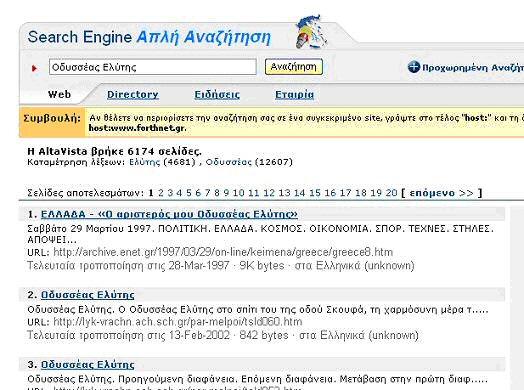Go to results page 17
The width and height of the screenshot is (524, 390).
pyautogui.click(x=345, y=193)
